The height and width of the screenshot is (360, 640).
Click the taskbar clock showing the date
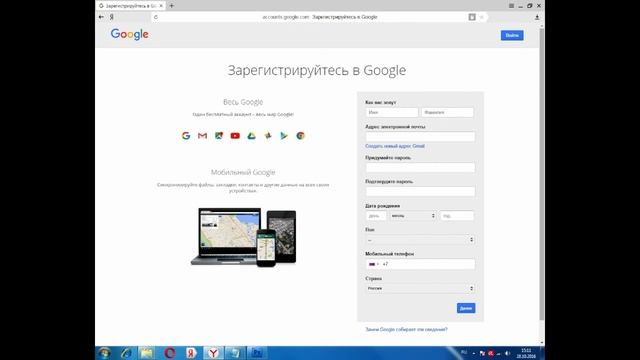tap(526, 353)
